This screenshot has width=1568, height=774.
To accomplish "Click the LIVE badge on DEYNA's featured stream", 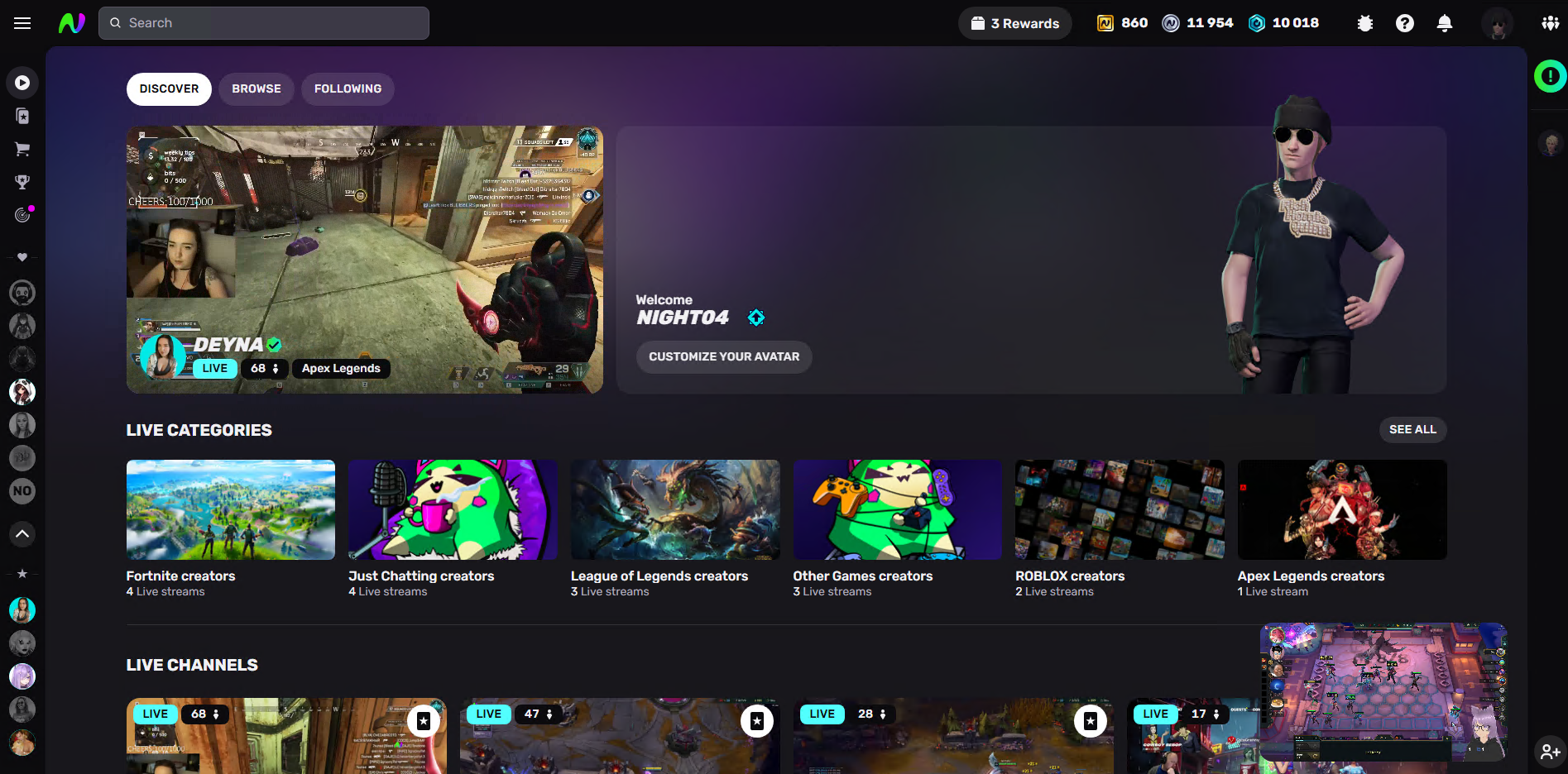I will pos(215,369).
